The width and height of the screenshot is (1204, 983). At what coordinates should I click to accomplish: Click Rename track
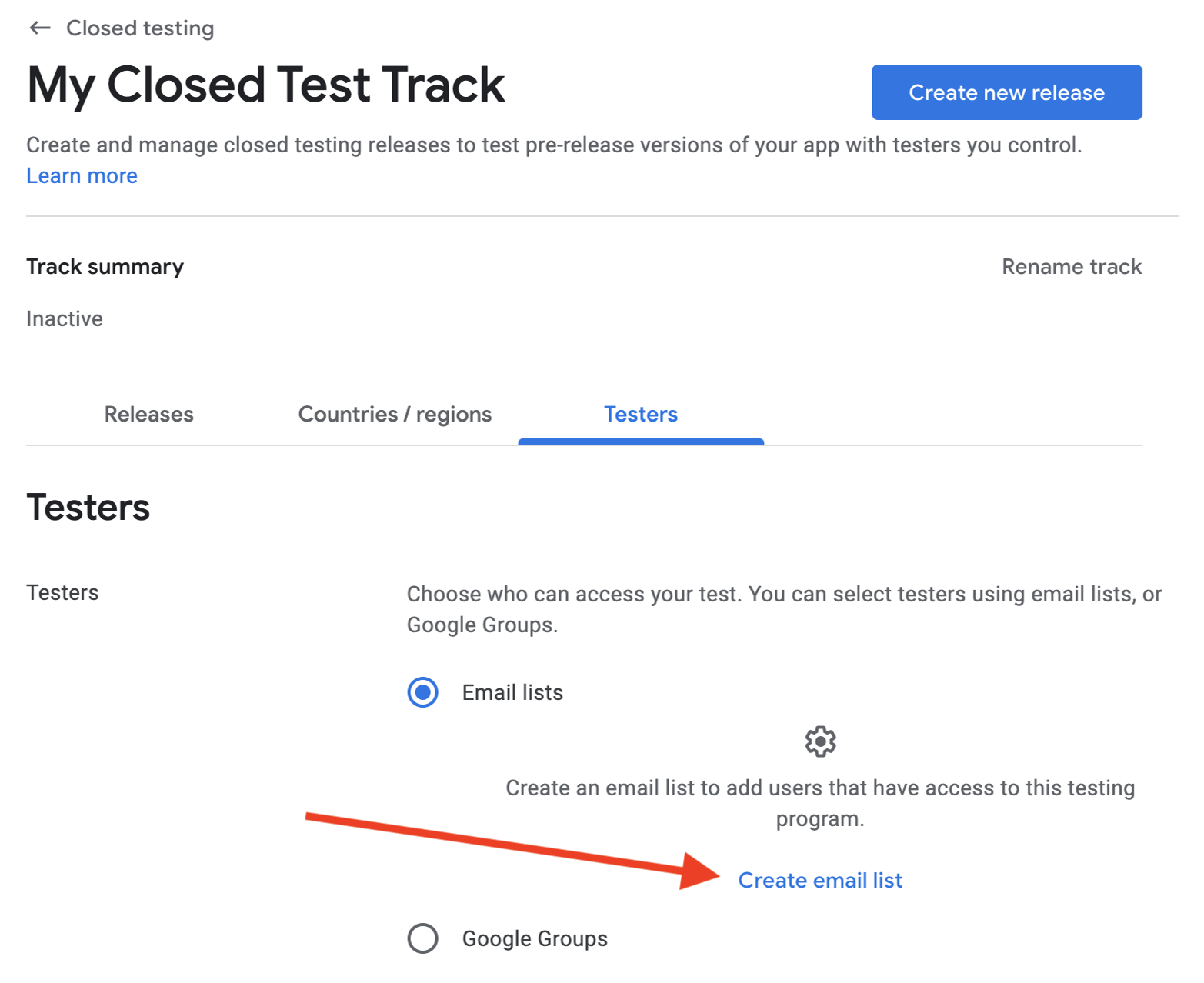[1072, 267]
